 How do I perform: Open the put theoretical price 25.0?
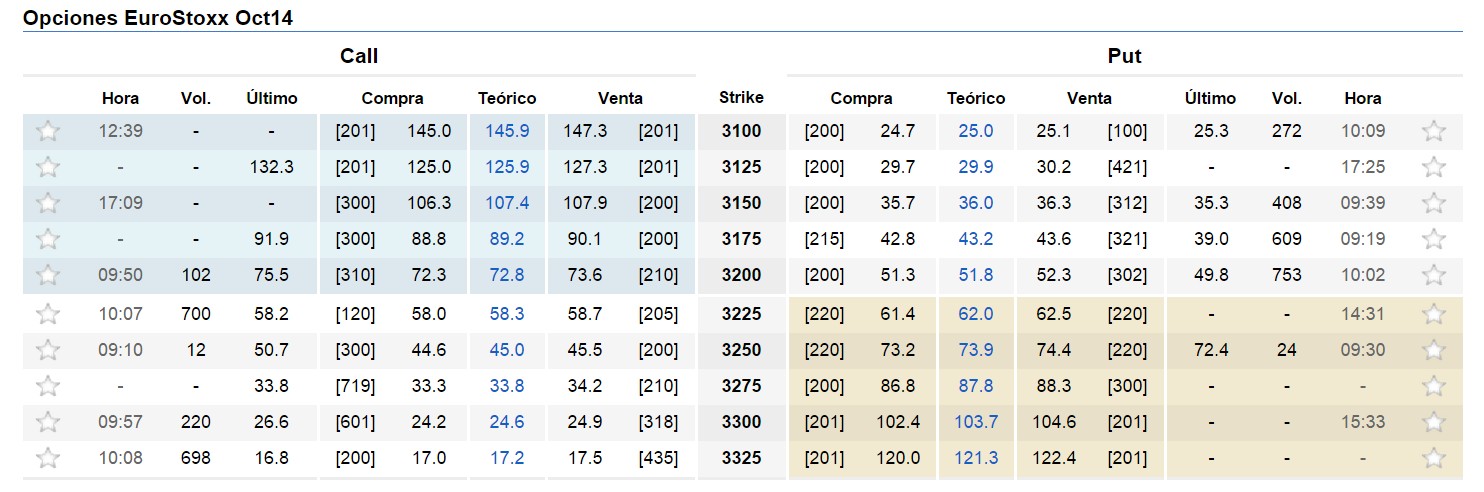tap(976, 131)
